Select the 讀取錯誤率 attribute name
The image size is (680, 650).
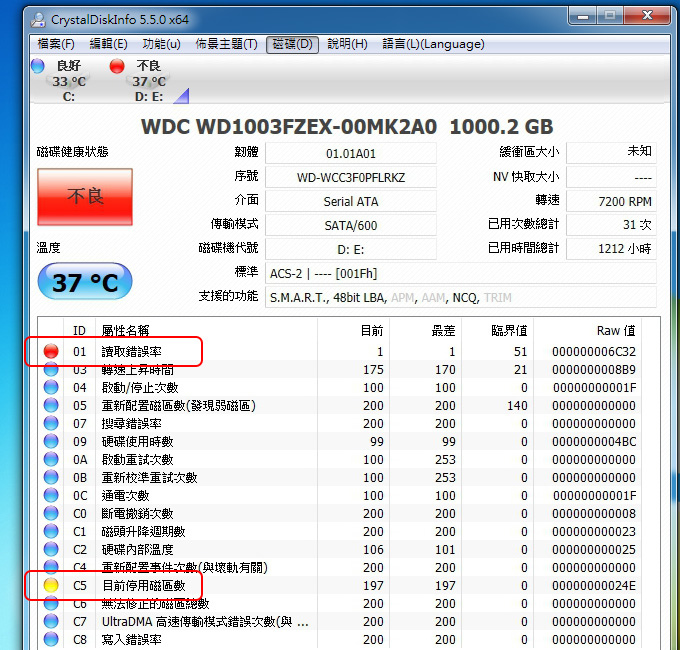pos(131,351)
